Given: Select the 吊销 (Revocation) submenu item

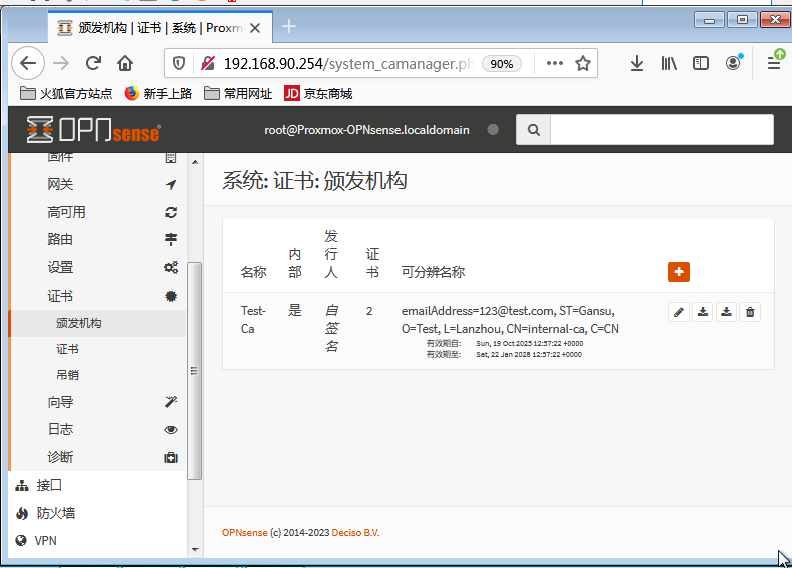Looking at the screenshot, I should pyautogui.click(x=68, y=375).
